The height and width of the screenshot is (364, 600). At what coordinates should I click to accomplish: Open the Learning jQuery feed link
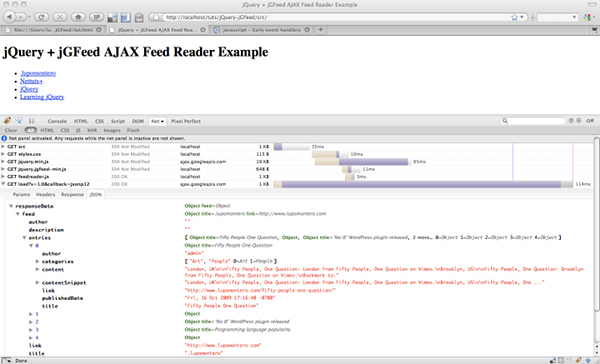42,97
